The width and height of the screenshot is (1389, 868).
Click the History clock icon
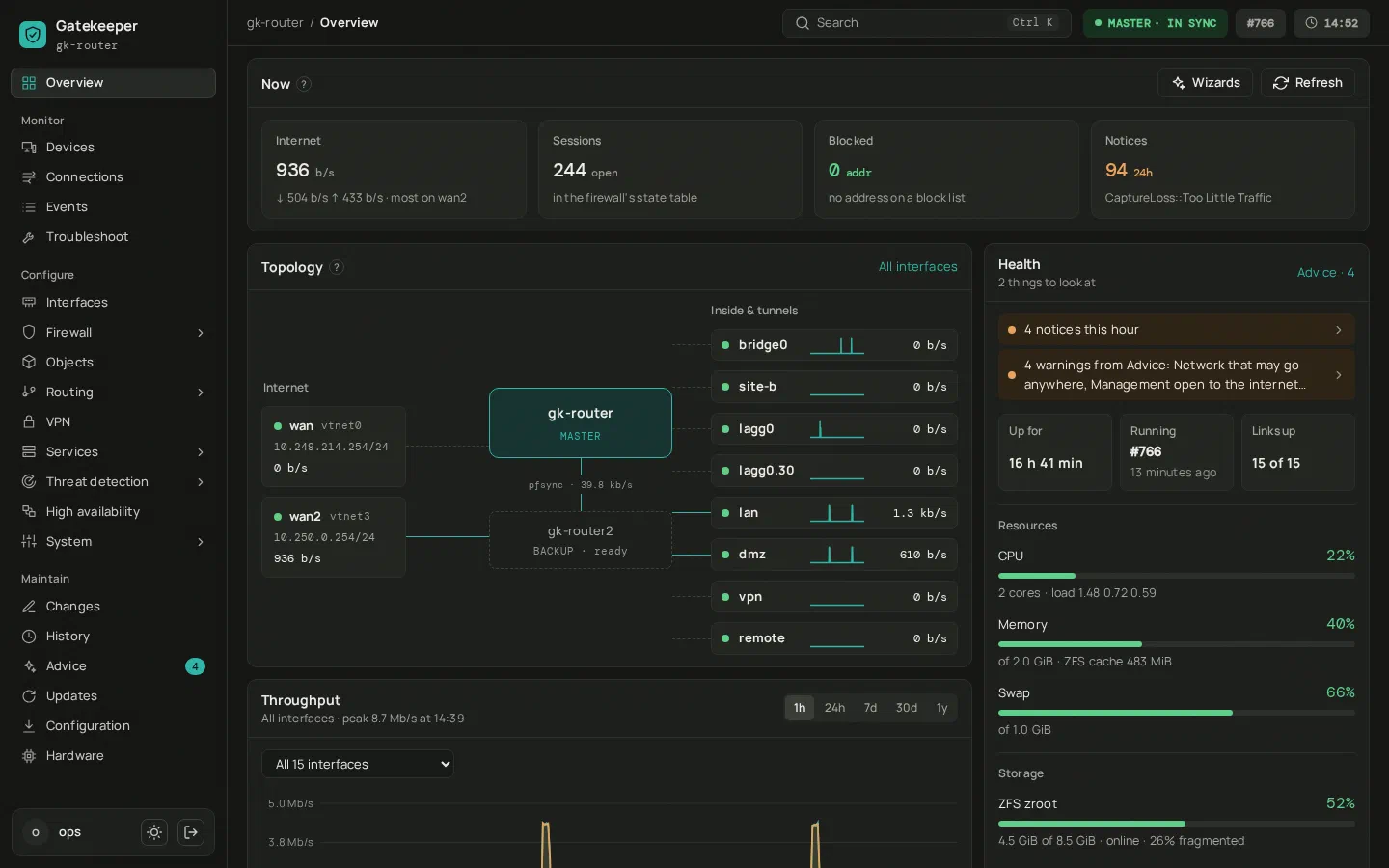[x=29, y=637]
